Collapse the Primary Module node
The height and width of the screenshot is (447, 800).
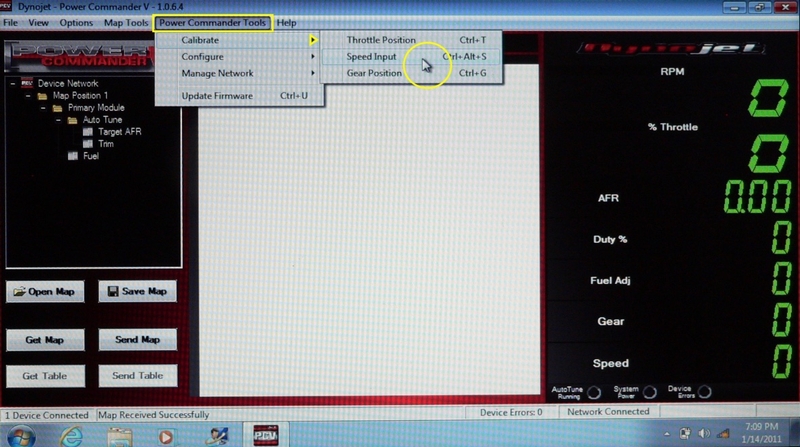coord(43,108)
